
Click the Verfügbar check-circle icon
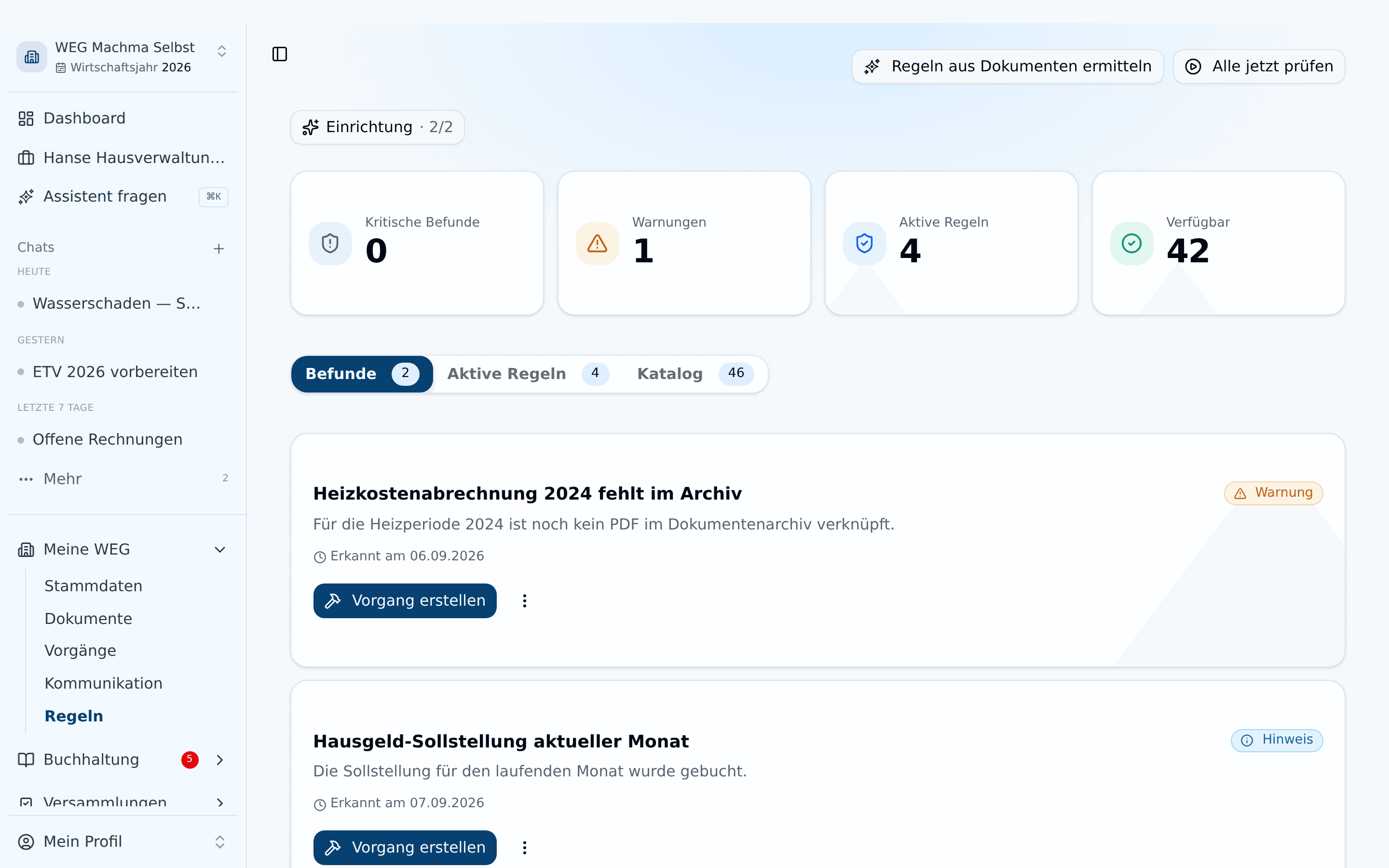[1132, 244]
